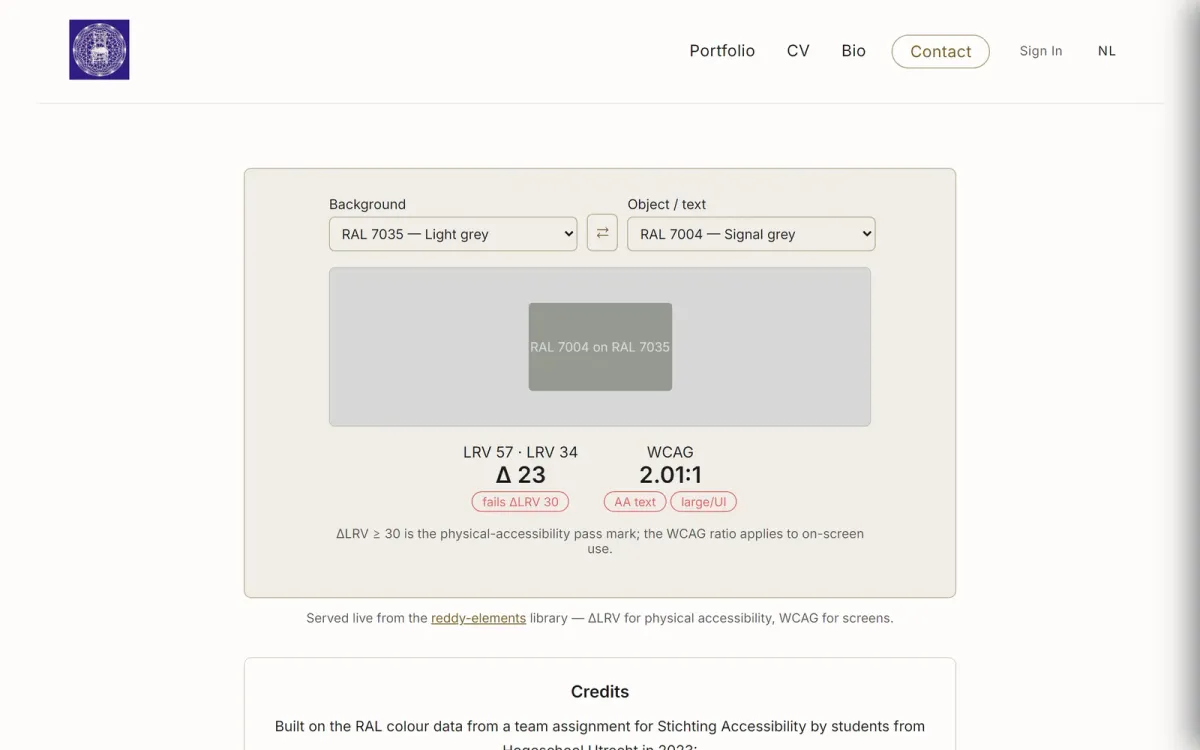Click the 'WCAG' heading above the ratio
Viewport: 1200px width, 750px height.
click(x=670, y=452)
